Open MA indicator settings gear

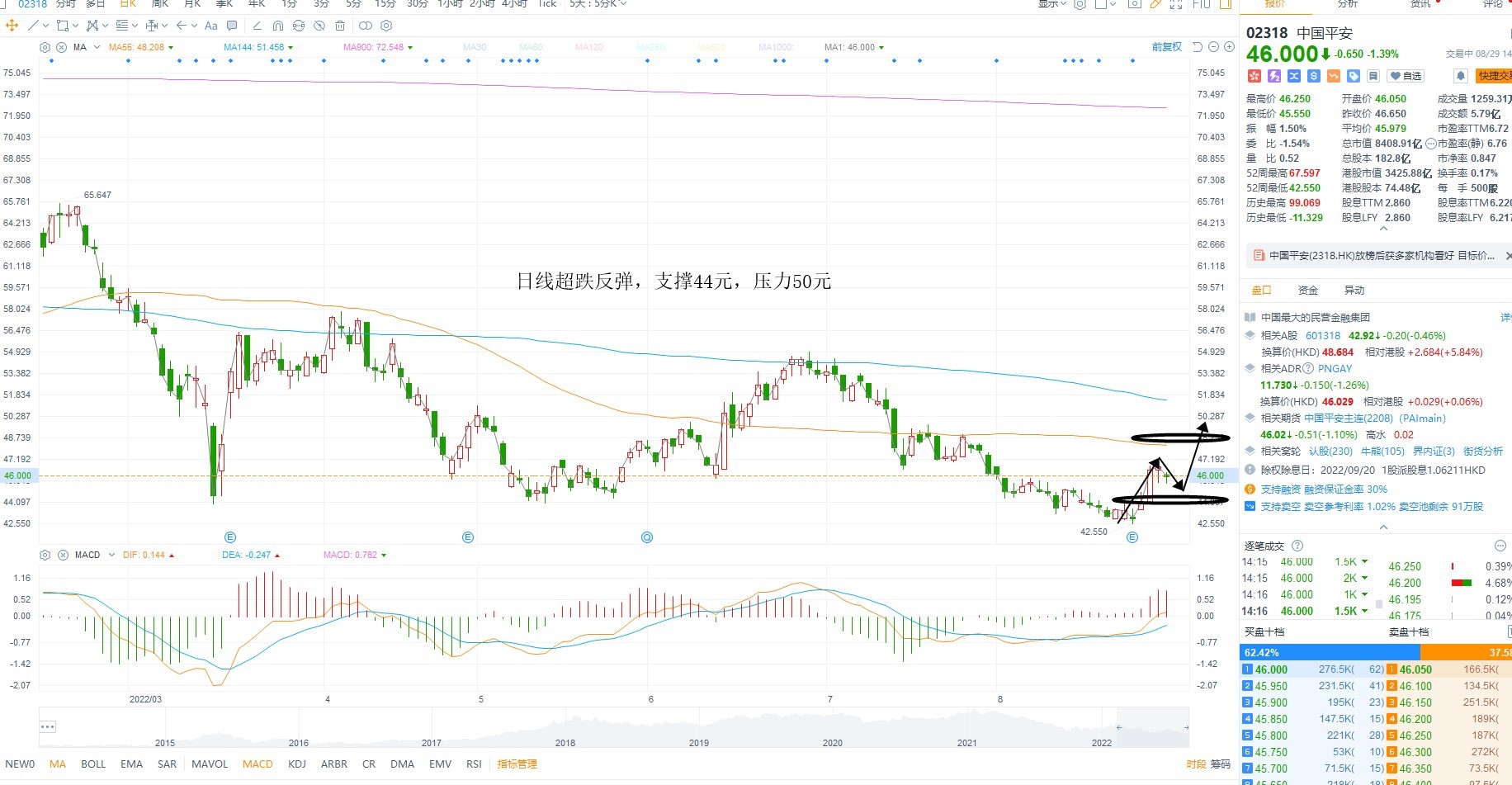click(x=45, y=47)
